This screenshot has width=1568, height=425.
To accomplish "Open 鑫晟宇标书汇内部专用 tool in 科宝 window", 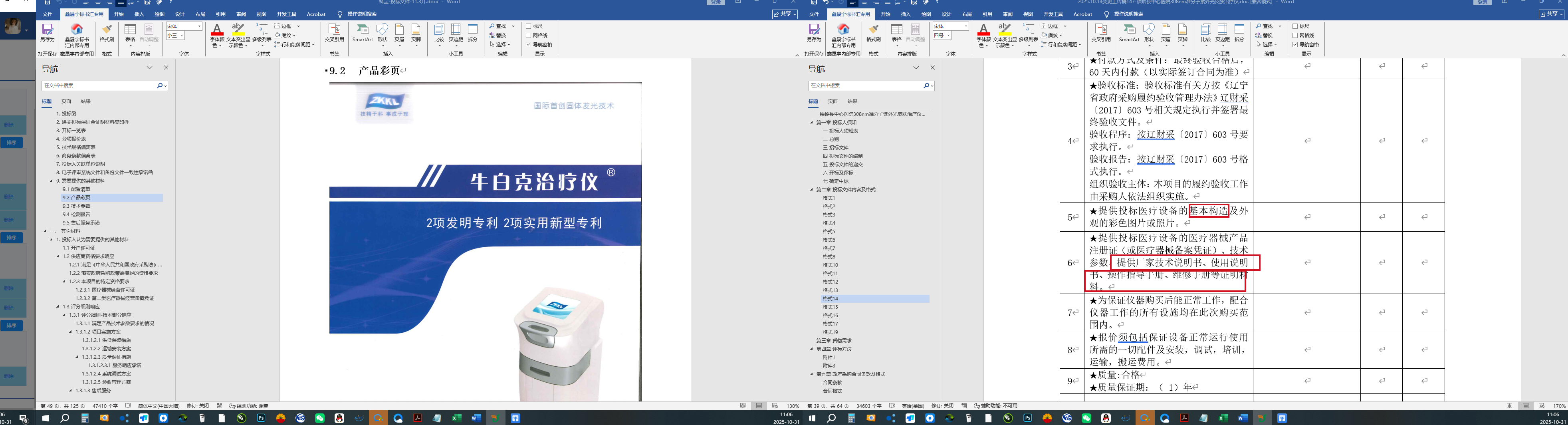I will pyautogui.click(x=77, y=35).
